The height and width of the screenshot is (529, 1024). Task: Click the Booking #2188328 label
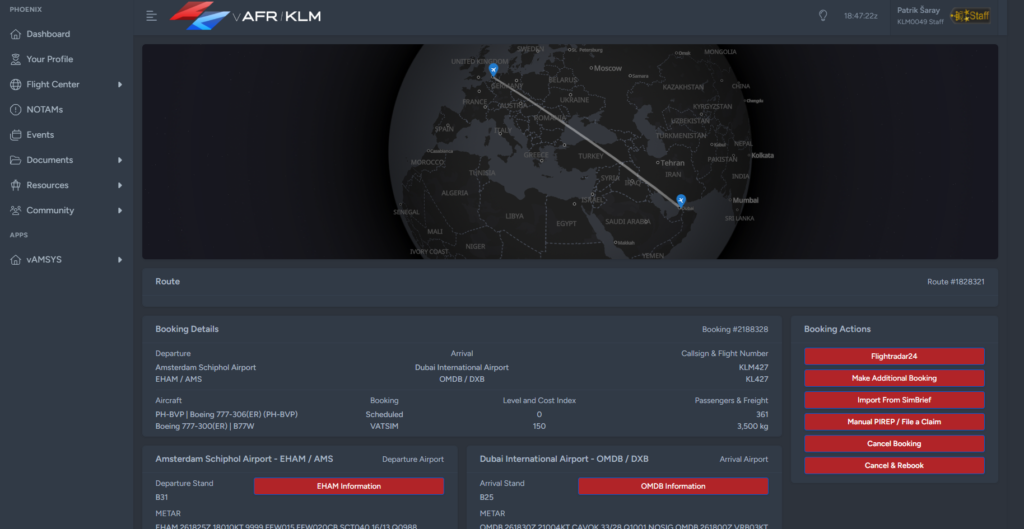(735, 330)
